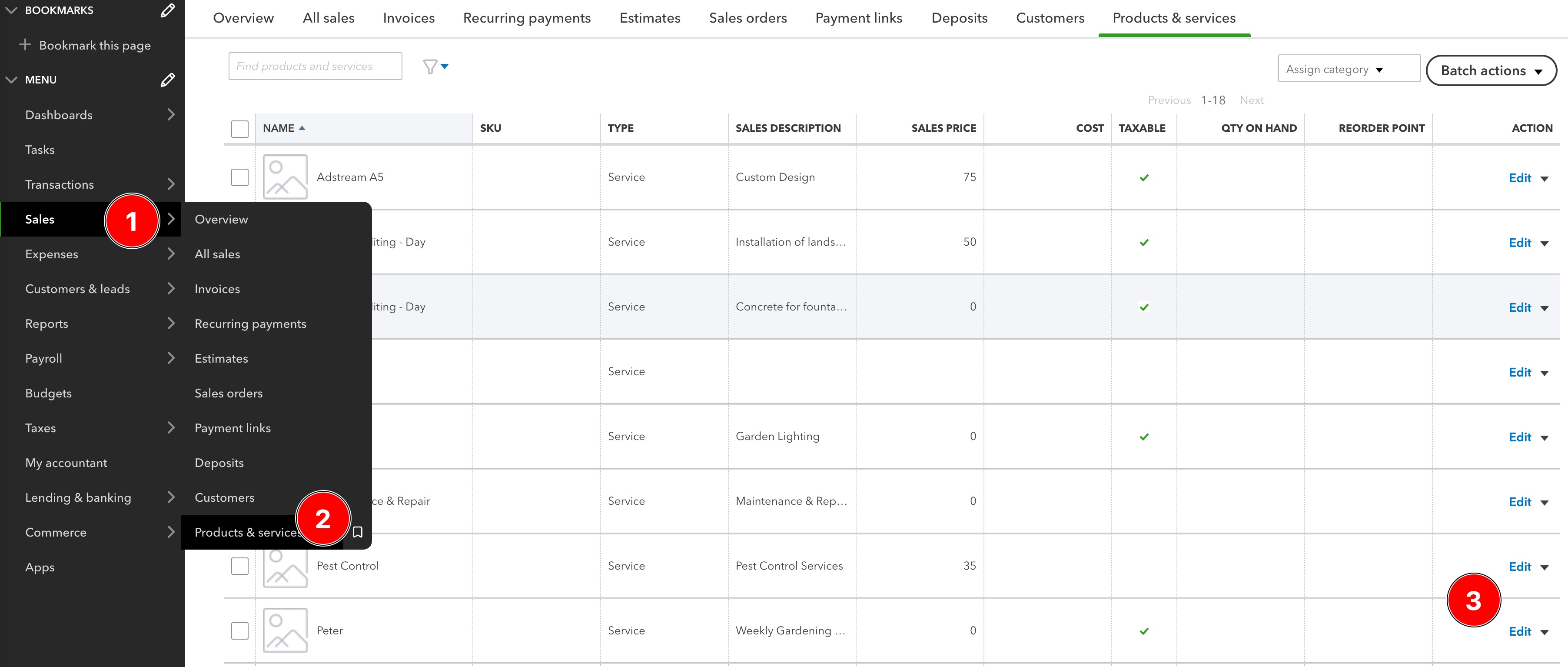Click pencil icon beside BOOKMARKS header
The image size is (1568, 667).
167,10
